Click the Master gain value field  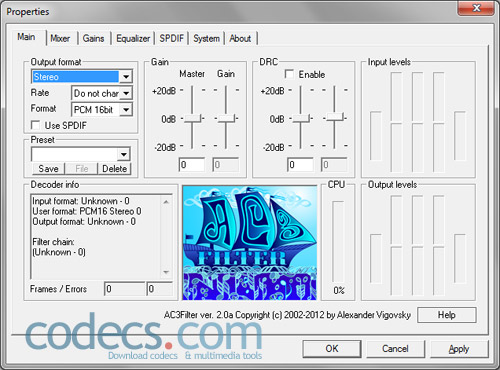[x=192, y=165]
